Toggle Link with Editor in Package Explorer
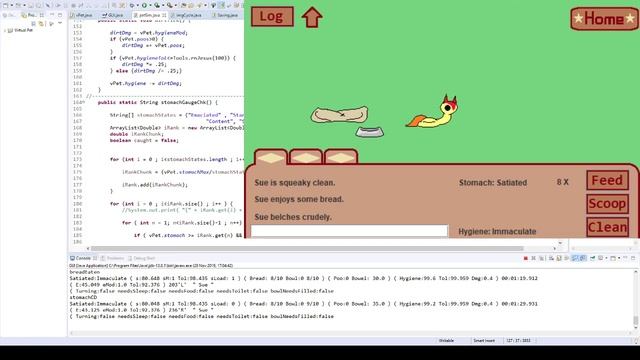640x360 pixels. 41,24
